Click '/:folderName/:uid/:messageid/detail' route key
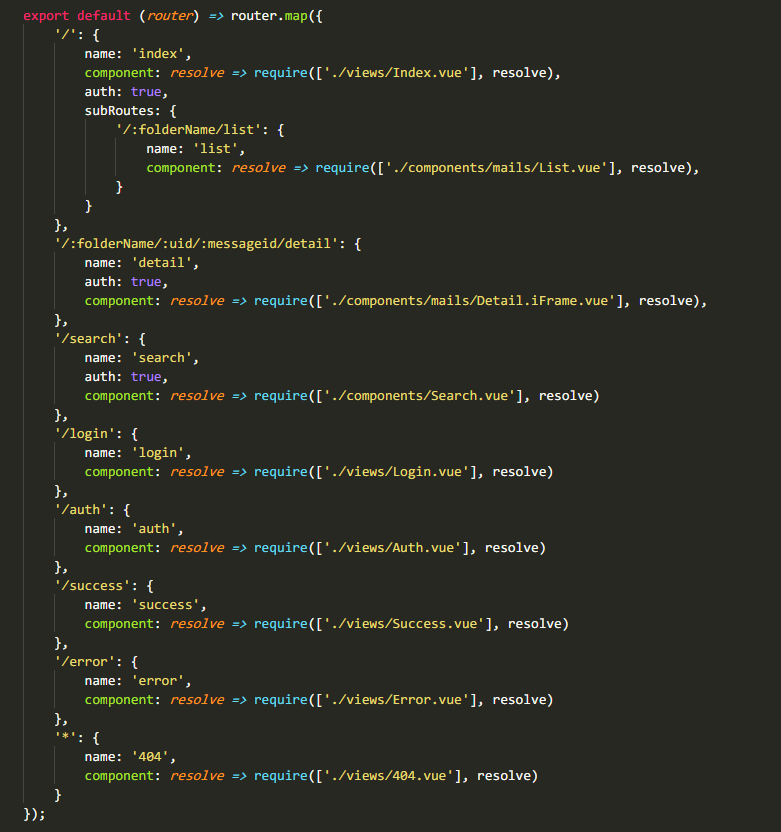The image size is (781, 832). [x=196, y=244]
